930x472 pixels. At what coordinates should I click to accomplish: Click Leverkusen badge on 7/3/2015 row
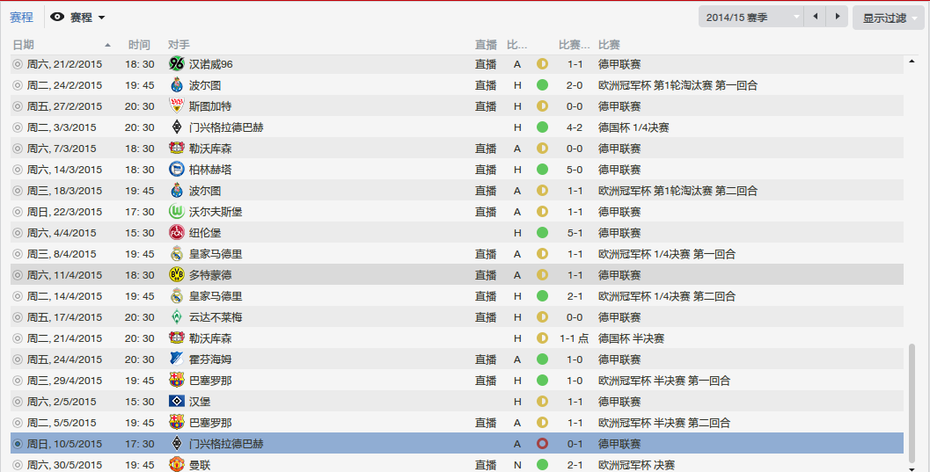click(177, 148)
